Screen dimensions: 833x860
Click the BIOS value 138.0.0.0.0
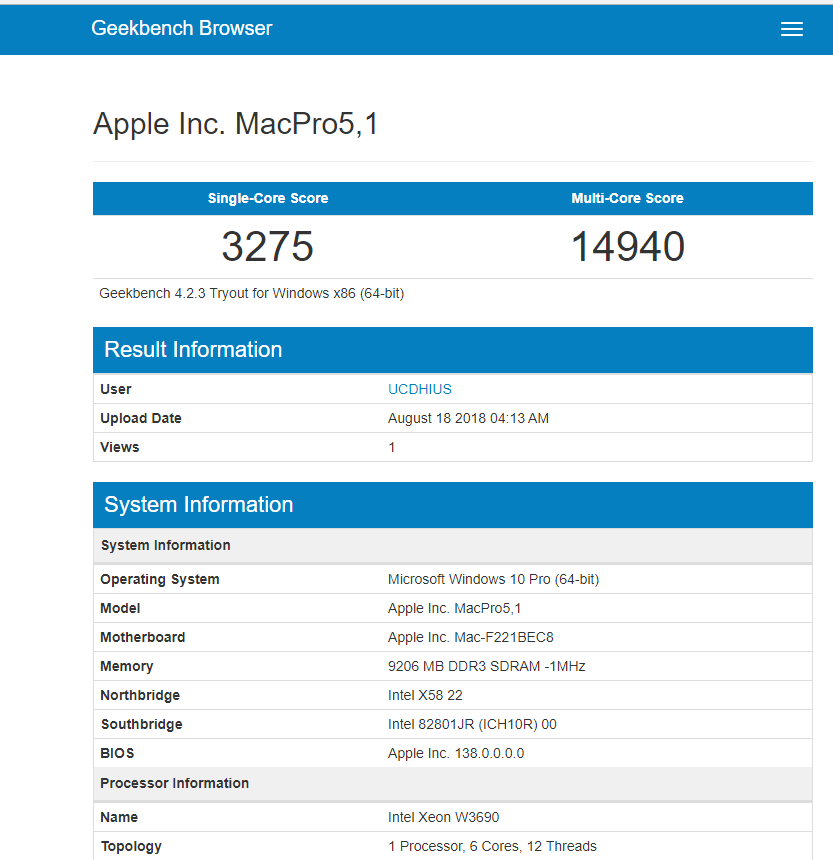click(x=455, y=753)
